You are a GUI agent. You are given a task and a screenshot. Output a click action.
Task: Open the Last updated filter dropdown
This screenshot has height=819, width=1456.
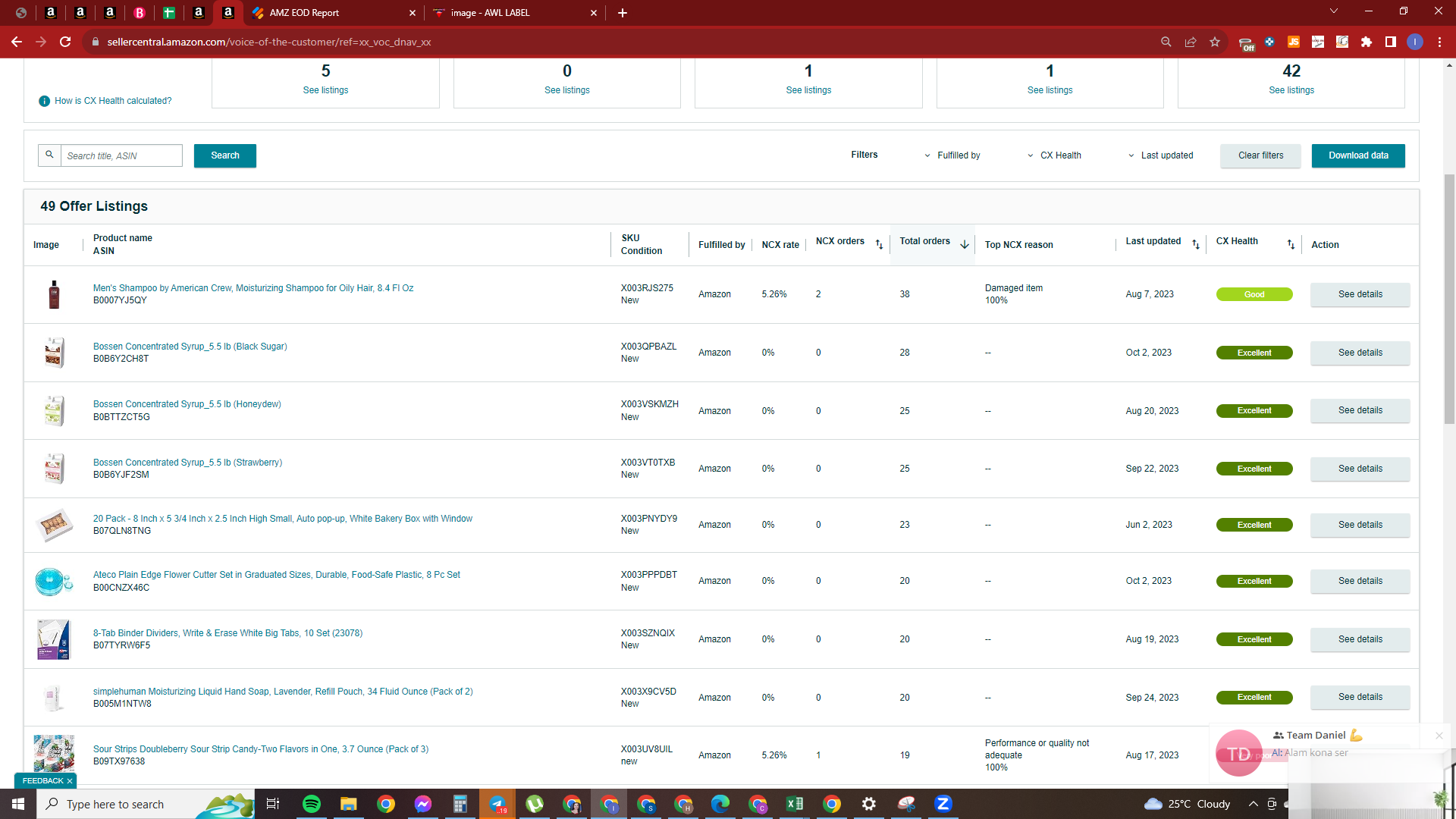pyautogui.click(x=1160, y=155)
